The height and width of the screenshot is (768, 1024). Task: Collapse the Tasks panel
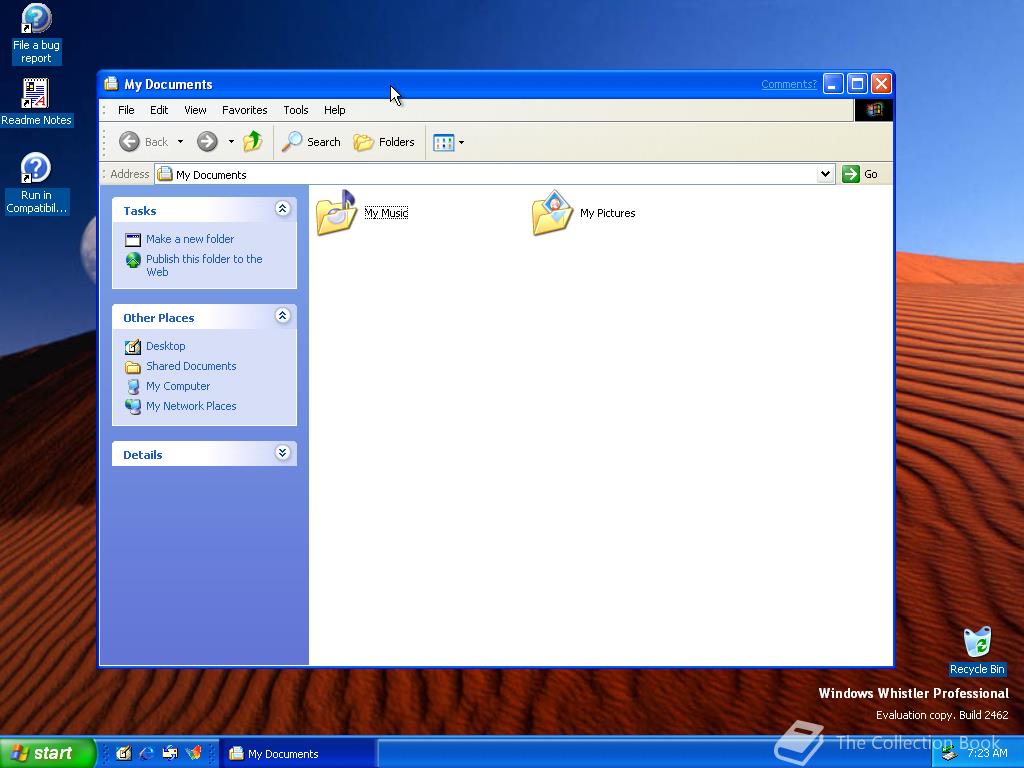coord(283,208)
